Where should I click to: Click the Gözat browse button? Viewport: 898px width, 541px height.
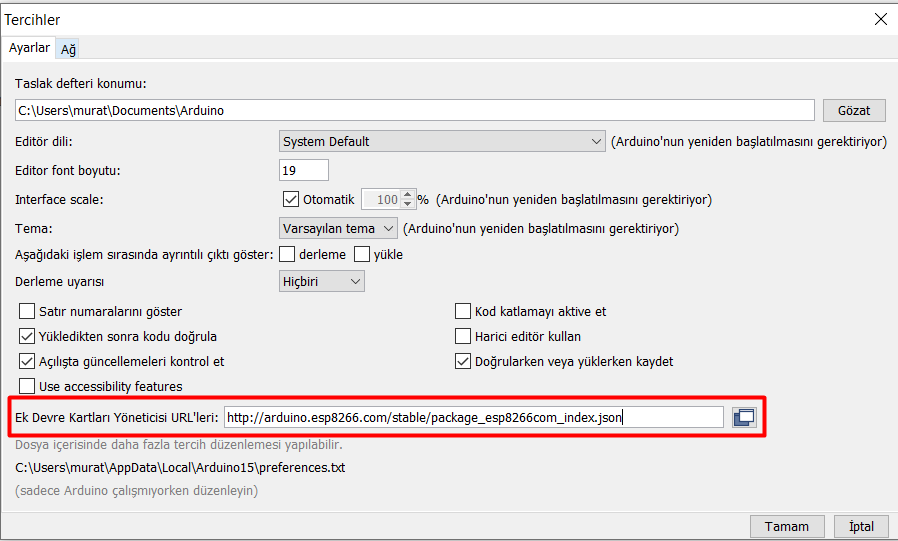(854, 110)
